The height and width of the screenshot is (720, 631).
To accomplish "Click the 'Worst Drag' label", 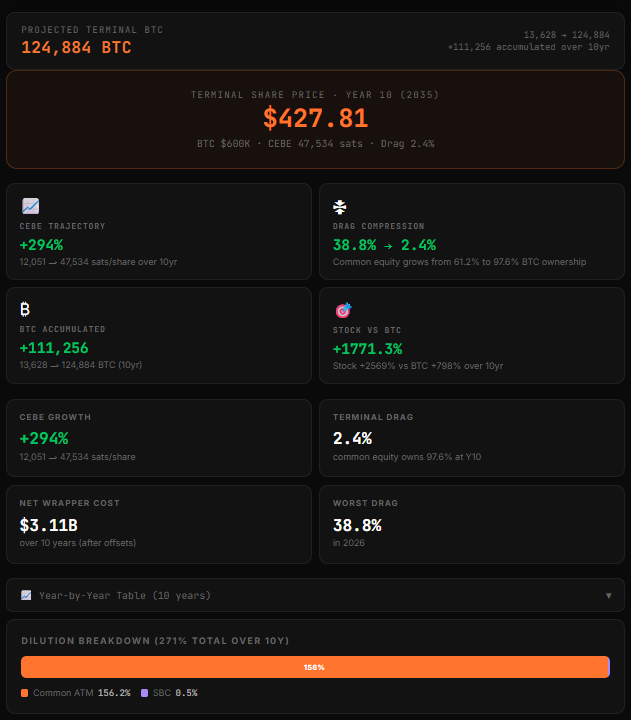I will pyautogui.click(x=366, y=503).
